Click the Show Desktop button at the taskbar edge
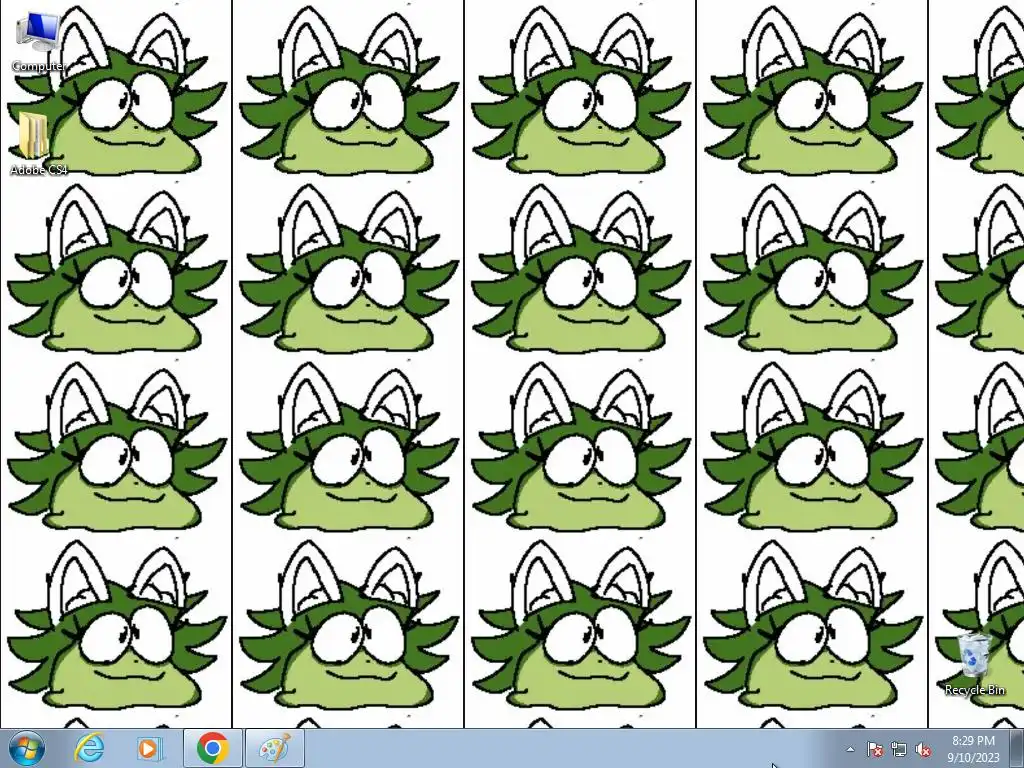Screen dimensions: 1024x768 [1017, 748]
